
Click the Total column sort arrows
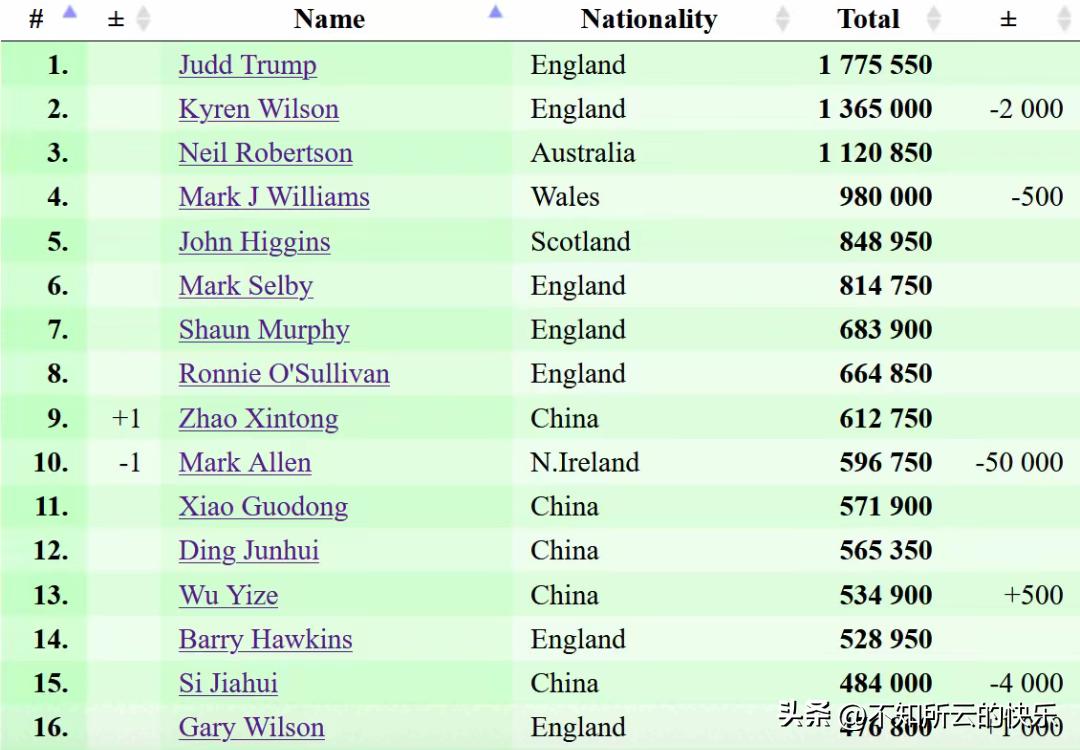pos(933,19)
